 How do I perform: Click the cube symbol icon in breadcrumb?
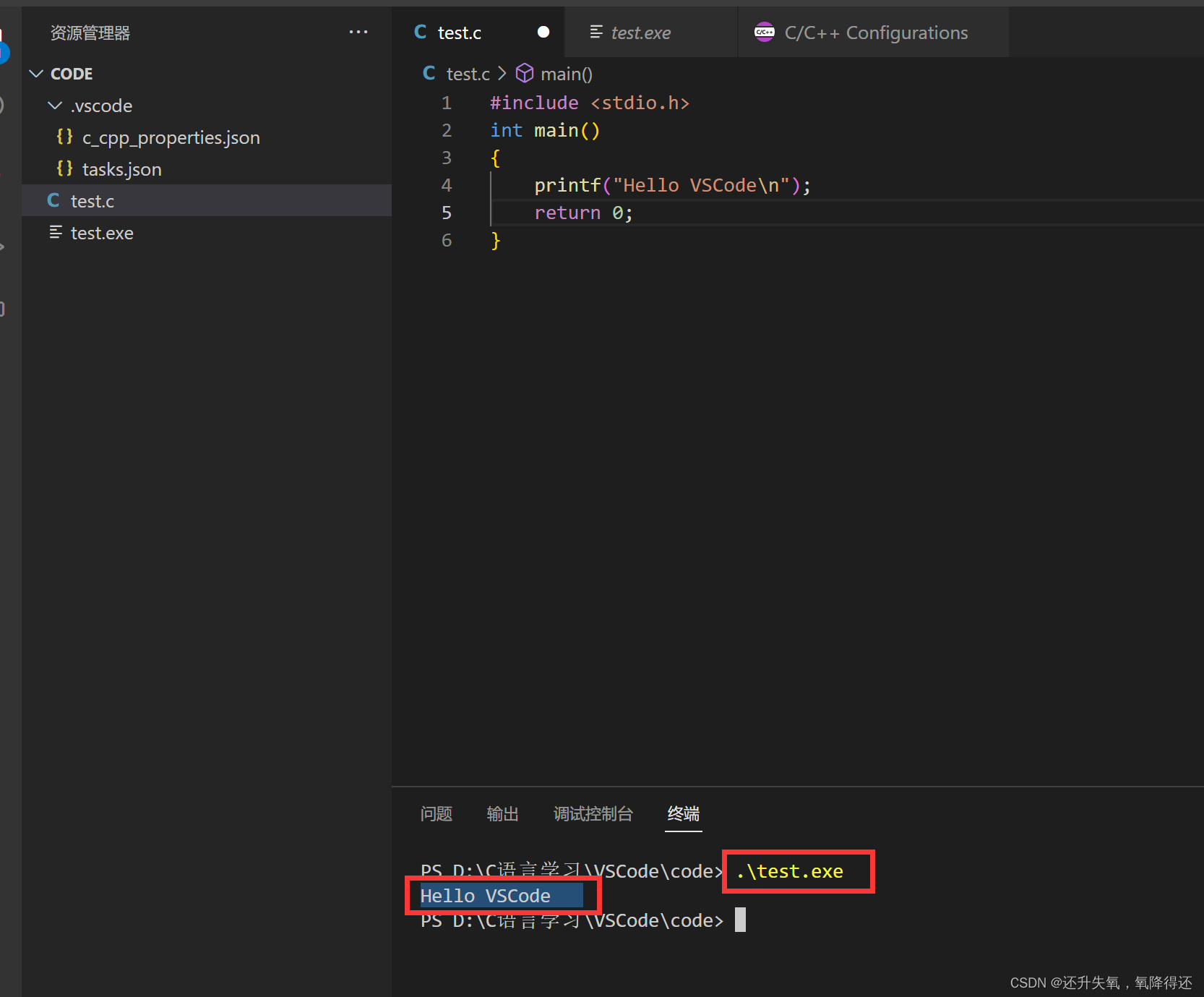pyautogui.click(x=525, y=73)
